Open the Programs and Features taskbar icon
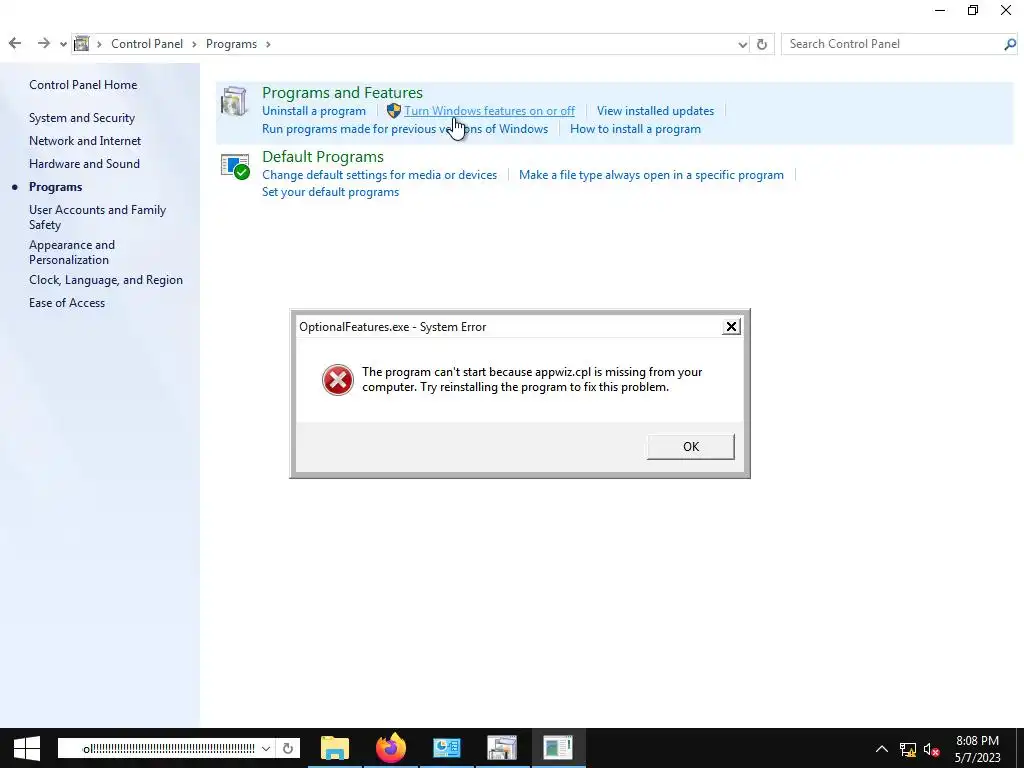 502,748
